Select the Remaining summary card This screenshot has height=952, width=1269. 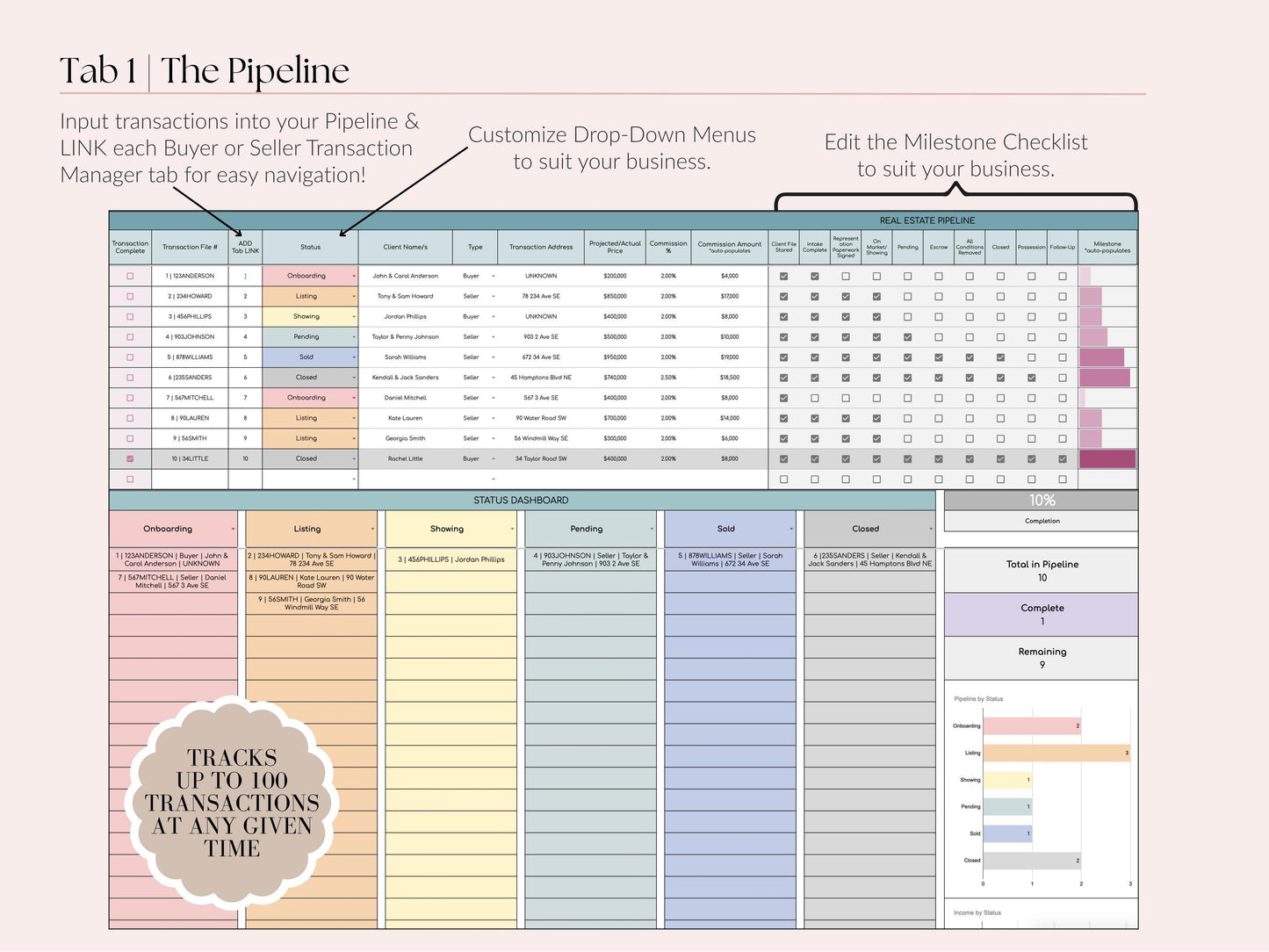pyautogui.click(x=1042, y=658)
